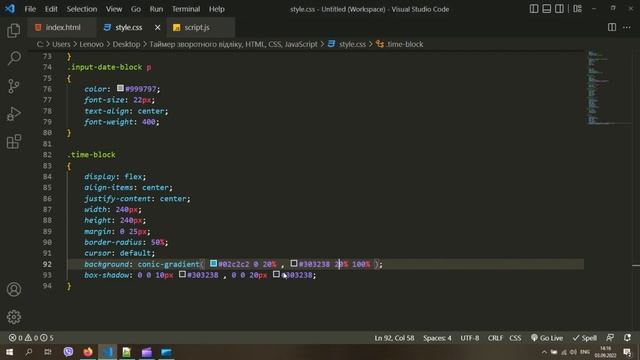Screen dimensions: 640x360
Task: Open the Run and Debug view
Action: (13, 114)
